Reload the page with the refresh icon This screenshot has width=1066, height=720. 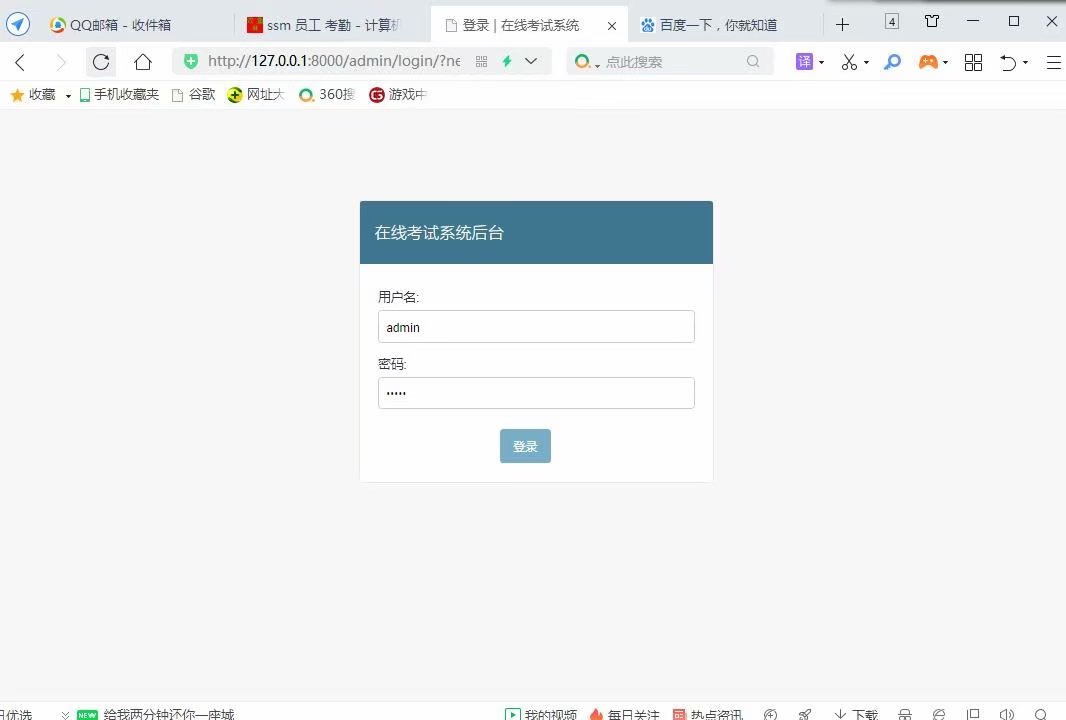click(101, 62)
